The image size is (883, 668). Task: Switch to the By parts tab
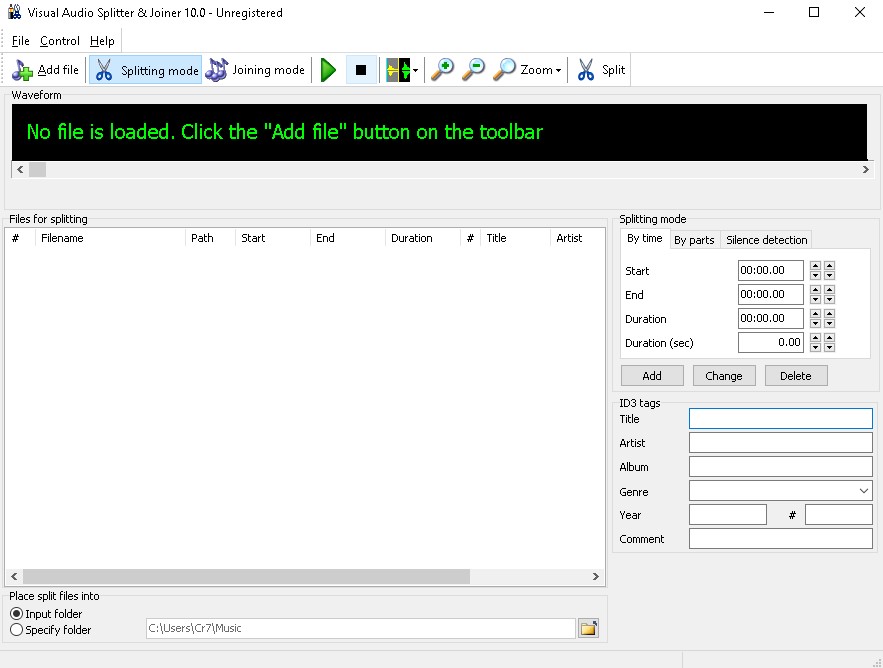tap(694, 240)
